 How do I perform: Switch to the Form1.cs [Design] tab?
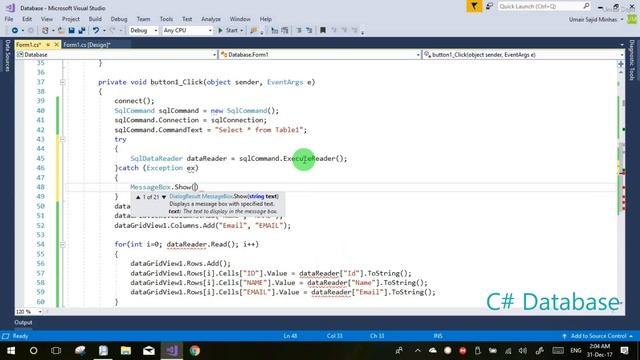(87, 44)
